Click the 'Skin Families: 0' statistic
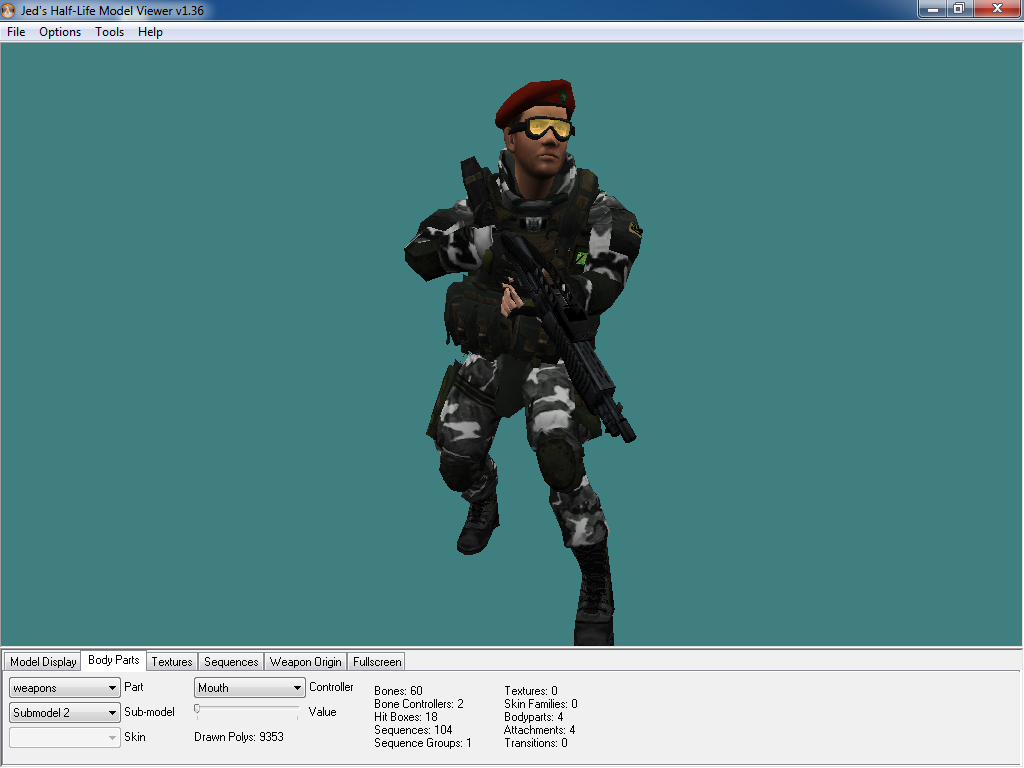The image size is (1024, 768). point(541,704)
